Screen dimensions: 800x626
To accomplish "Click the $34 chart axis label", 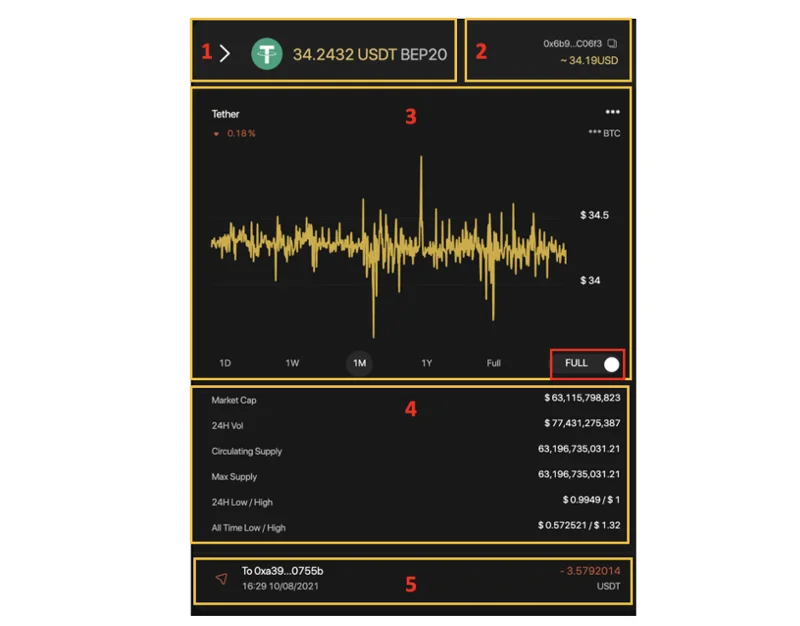I will [x=590, y=281].
